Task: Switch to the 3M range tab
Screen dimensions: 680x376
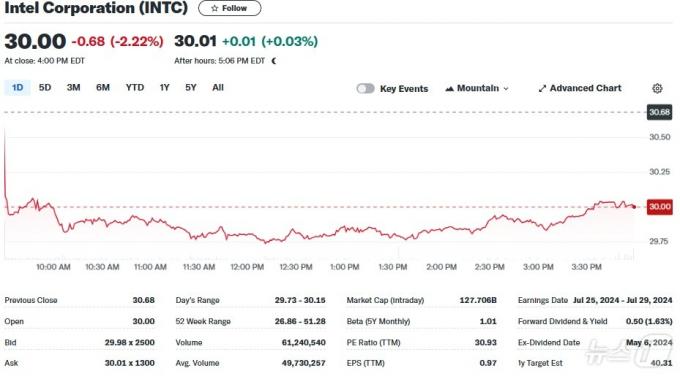Action: 73,88
